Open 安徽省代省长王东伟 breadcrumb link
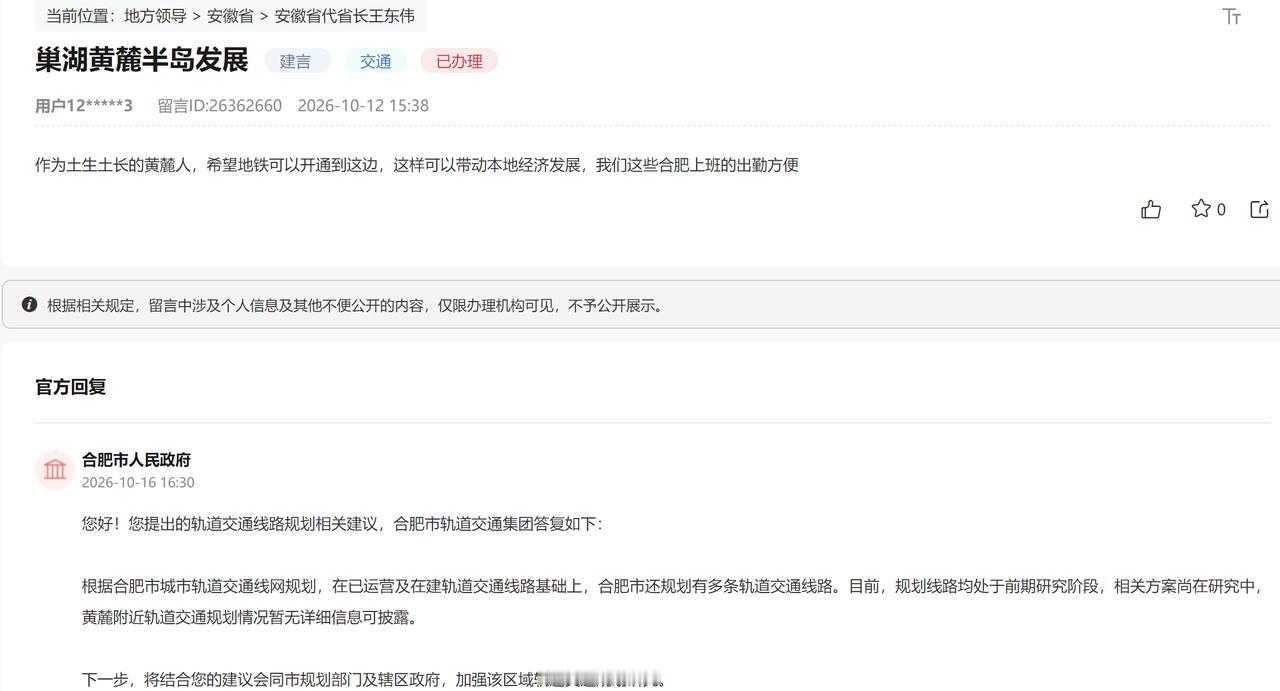Image resolution: width=1280 pixels, height=691 pixels. click(344, 16)
